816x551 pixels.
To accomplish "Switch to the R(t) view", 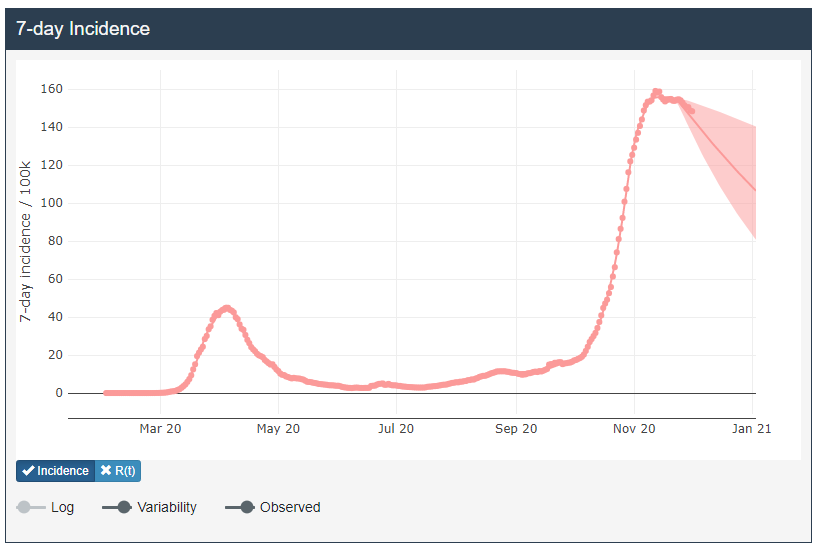I will [118, 471].
